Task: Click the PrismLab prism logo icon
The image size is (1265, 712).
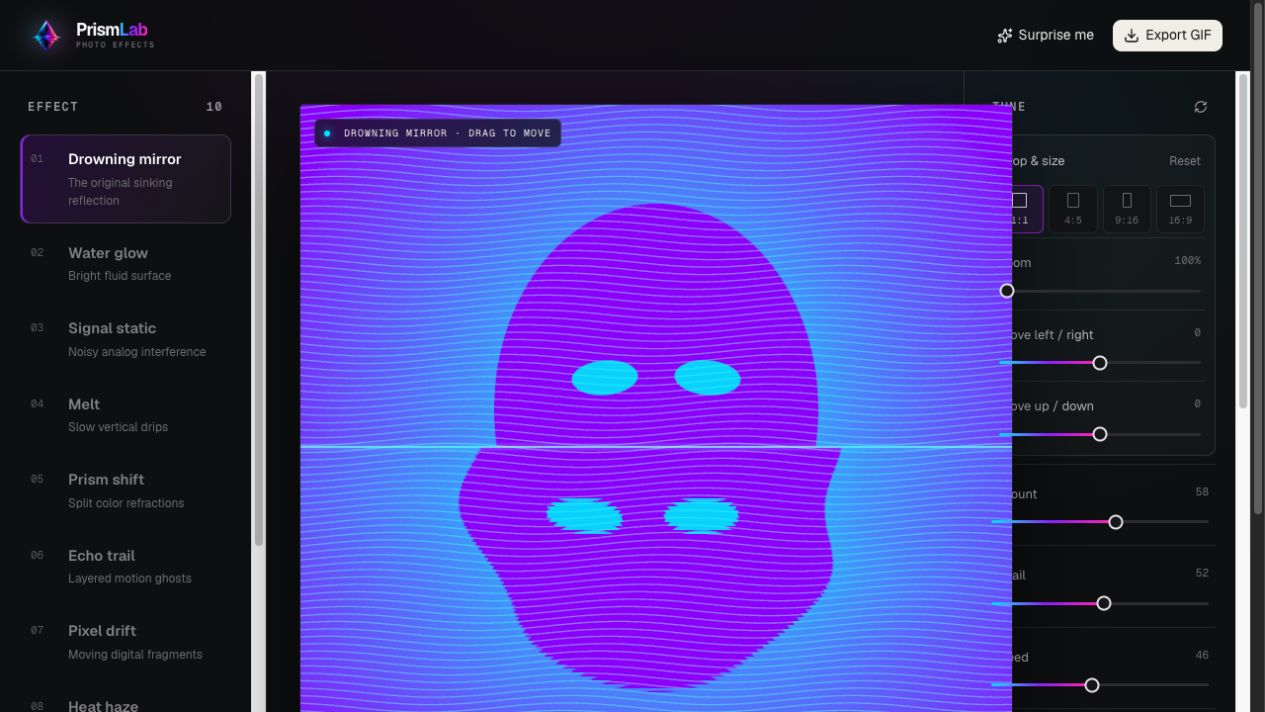Action: tap(46, 35)
